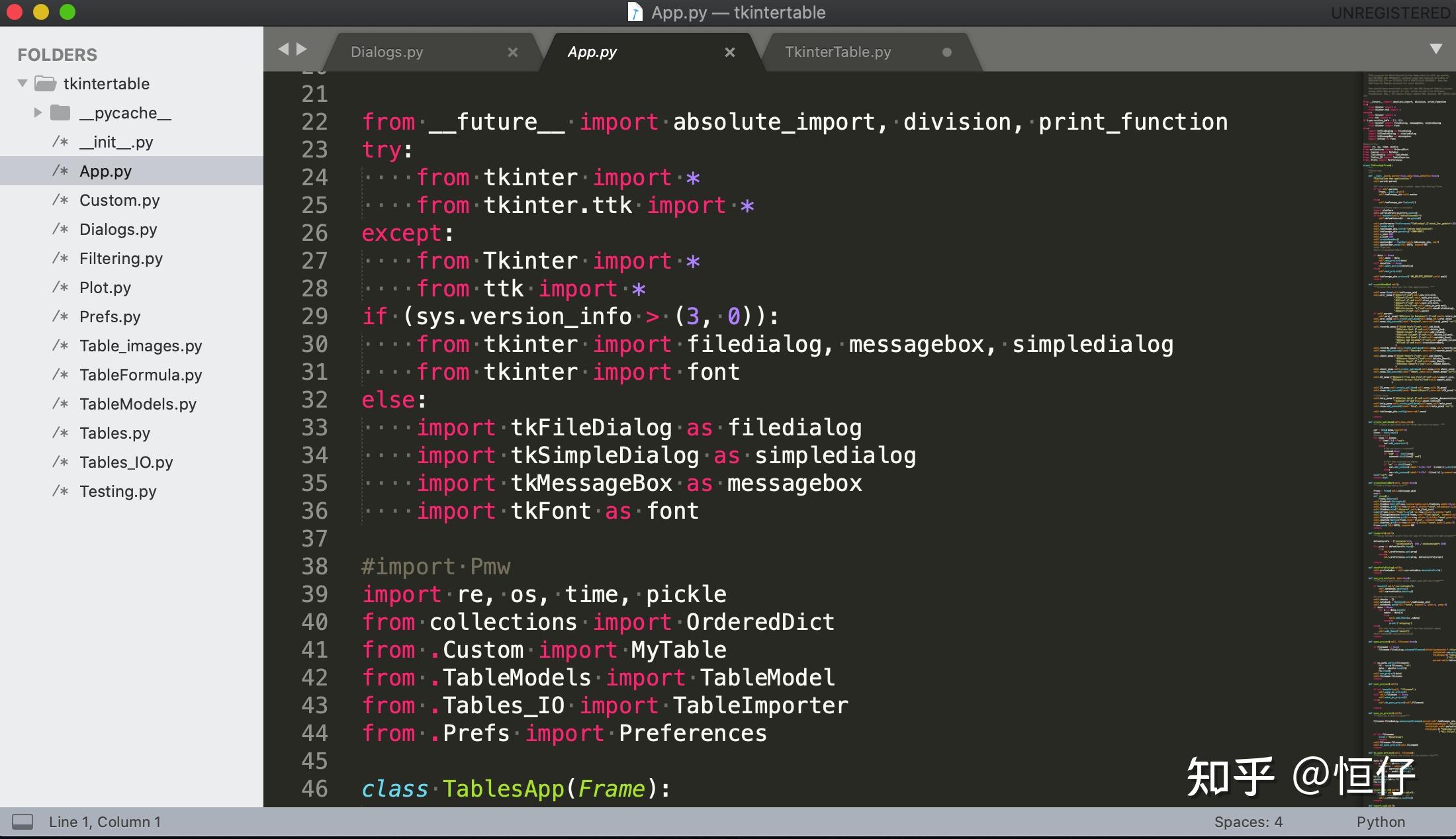1456x839 pixels.
Task: Open TableModels.py in the sidebar
Action: 138,404
